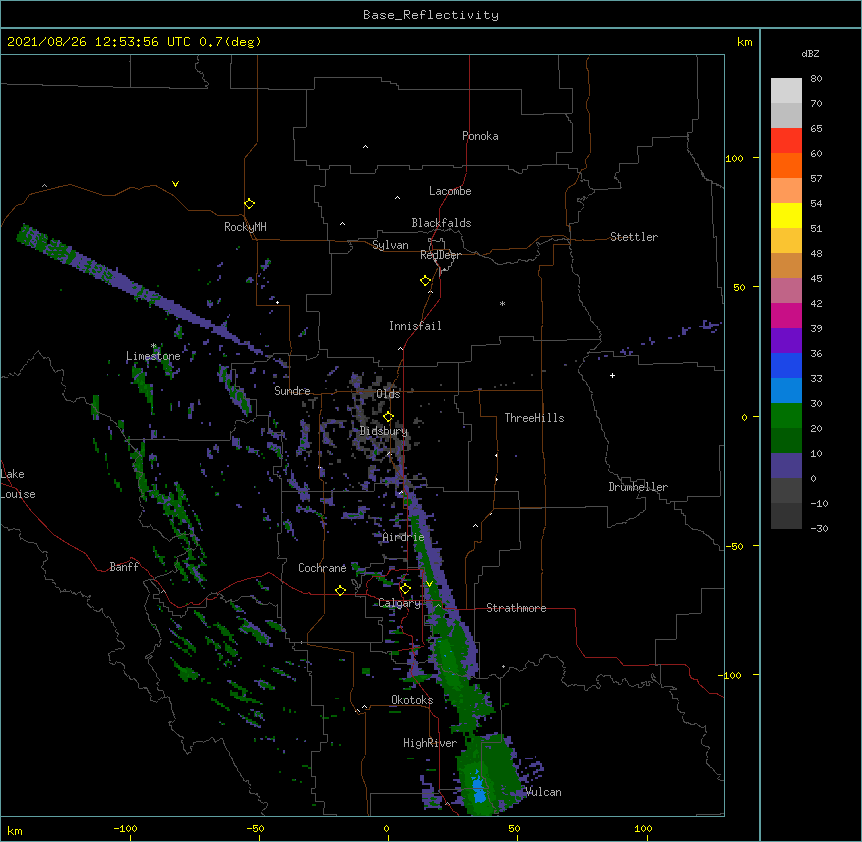Click the Sylvan city label
This screenshot has height=842, width=862.
coord(390,245)
